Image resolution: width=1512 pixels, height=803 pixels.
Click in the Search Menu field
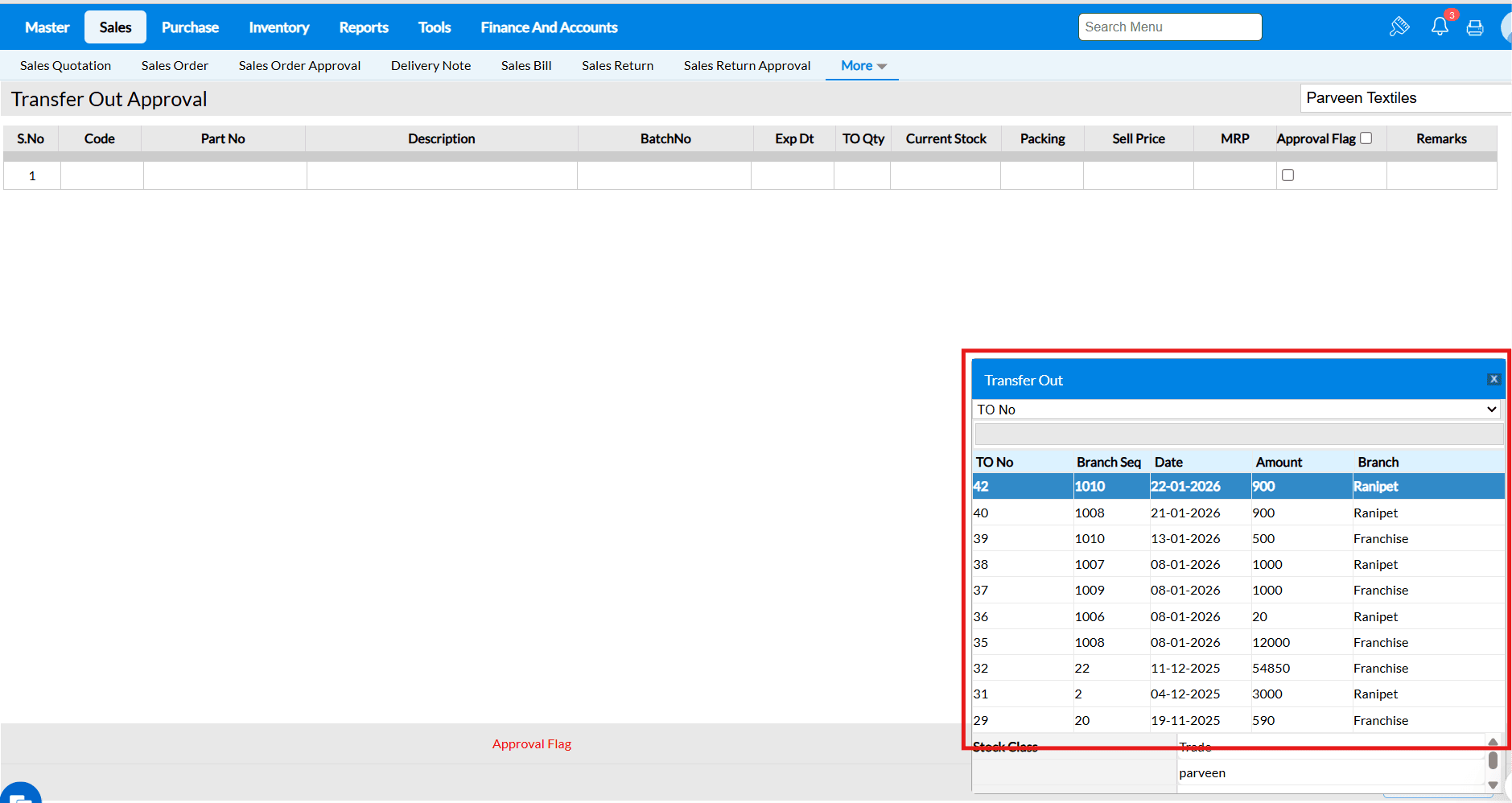[1169, 27]
